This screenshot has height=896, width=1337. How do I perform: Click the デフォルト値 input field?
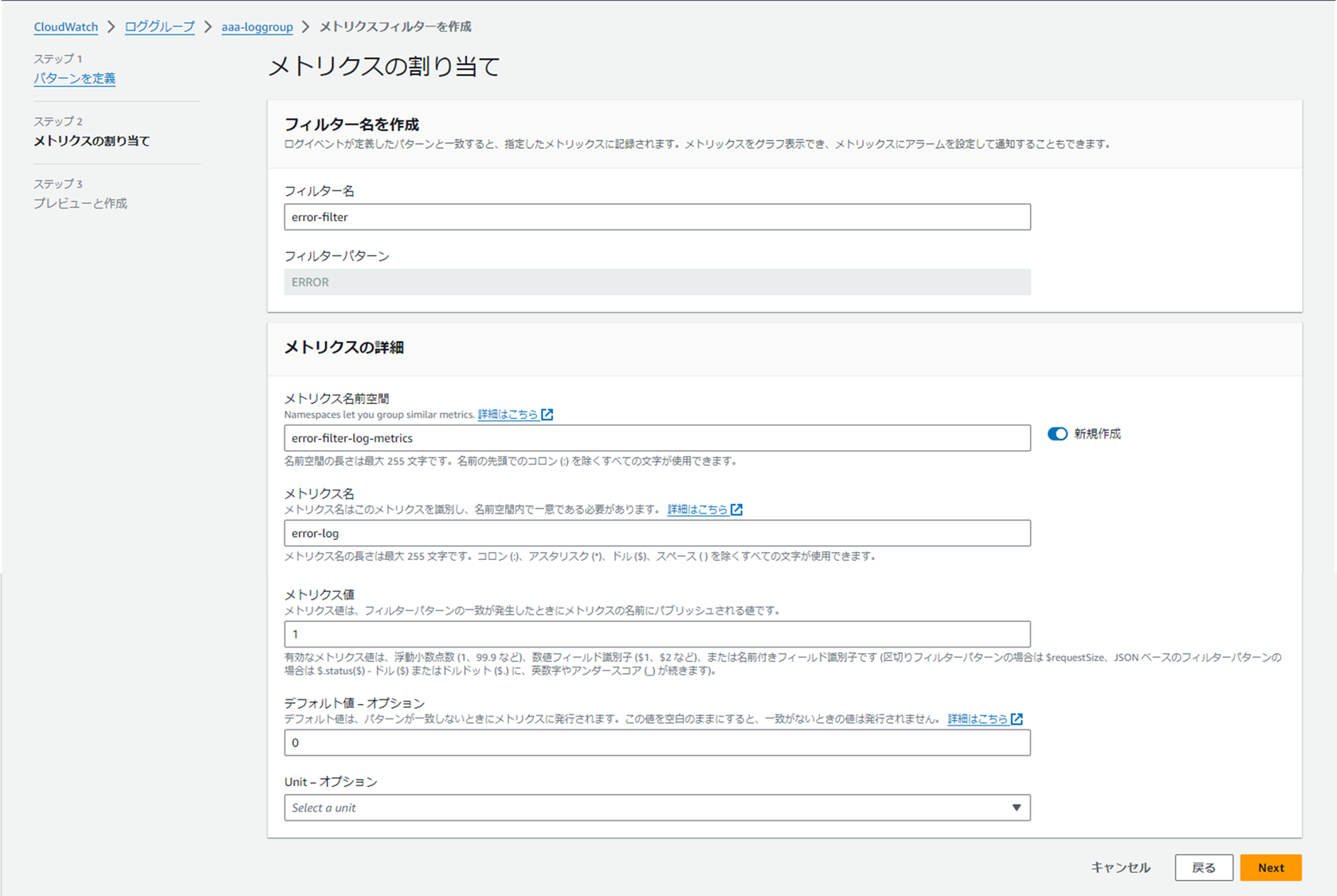tap(657, 742)
